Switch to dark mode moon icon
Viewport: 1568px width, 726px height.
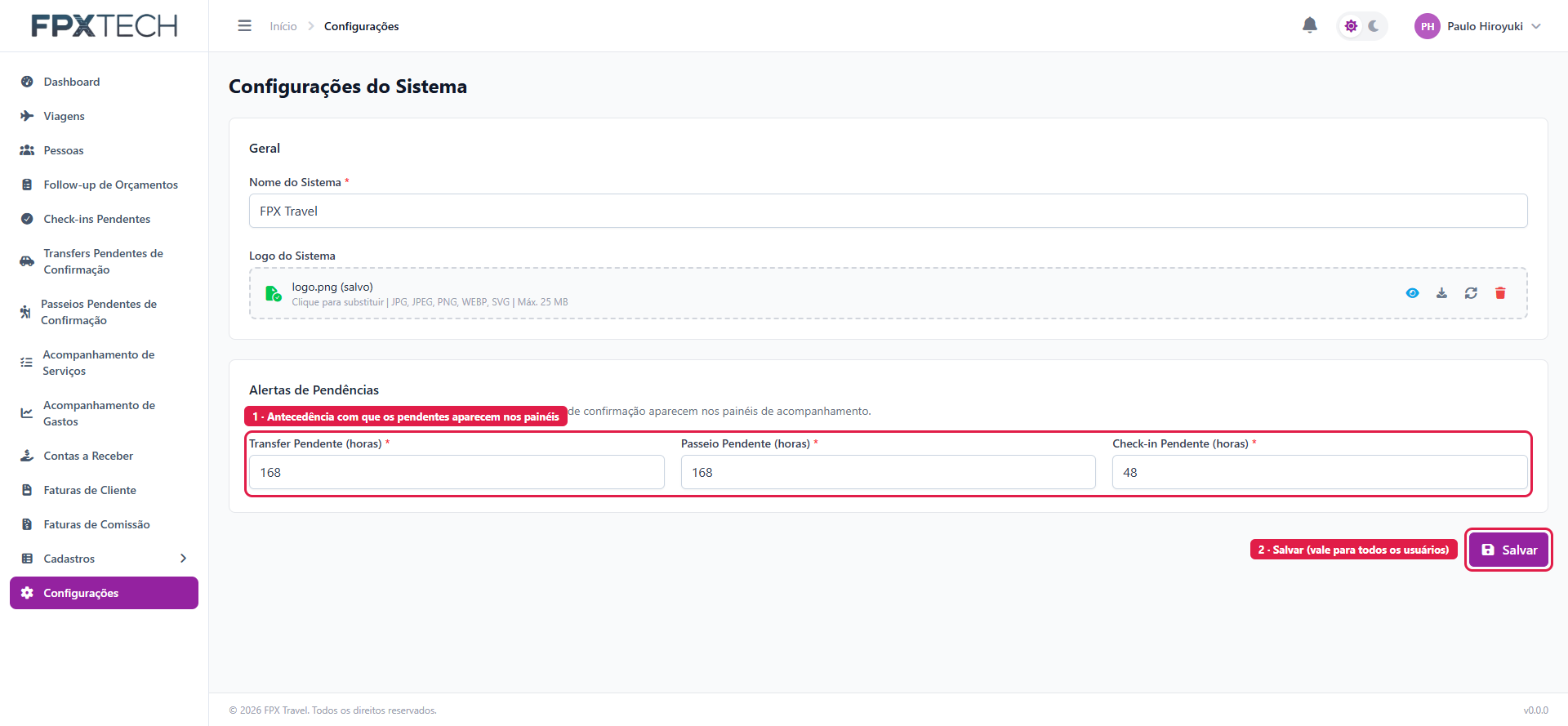point(1374,26)
